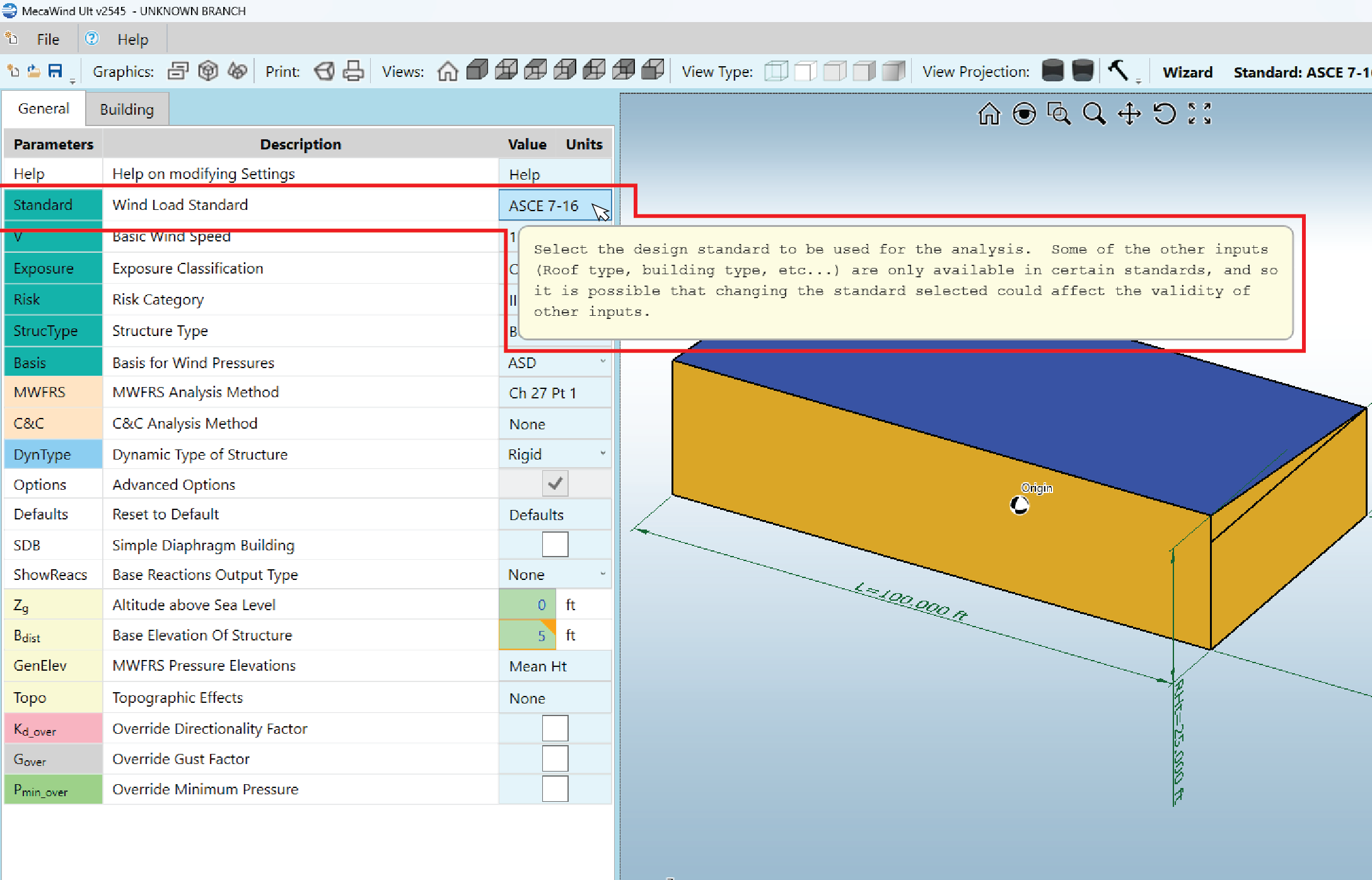Toggle Override Gust Factor checkbox

[x=555, y=758]
